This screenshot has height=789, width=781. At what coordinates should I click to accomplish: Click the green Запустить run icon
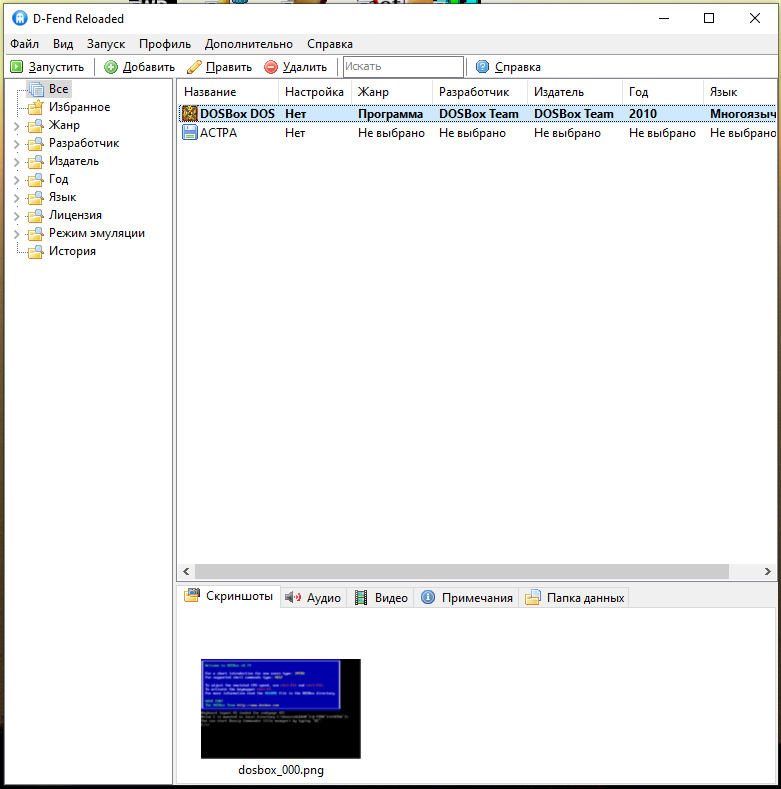17,66
